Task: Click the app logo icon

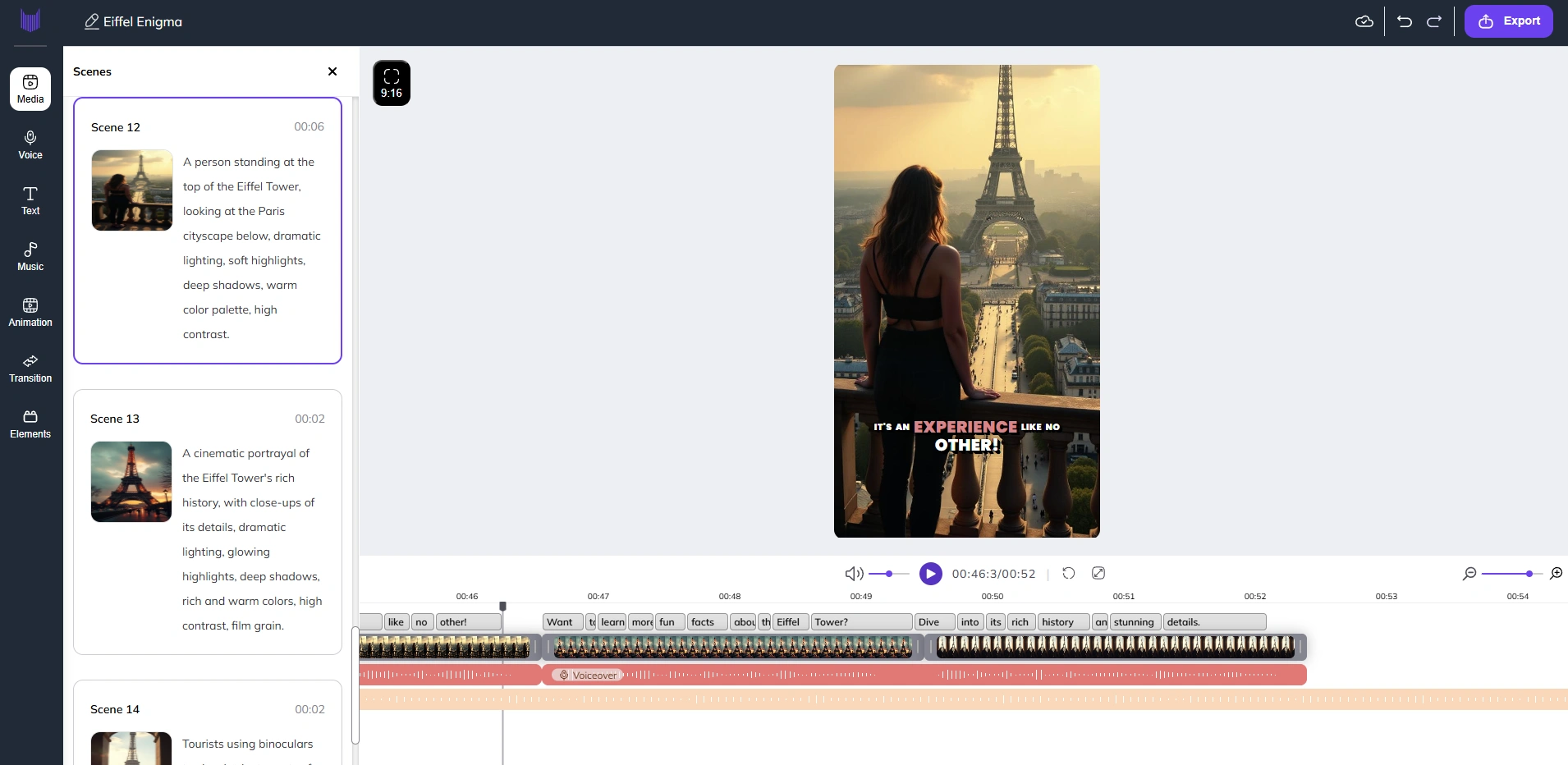Action: 30,21
